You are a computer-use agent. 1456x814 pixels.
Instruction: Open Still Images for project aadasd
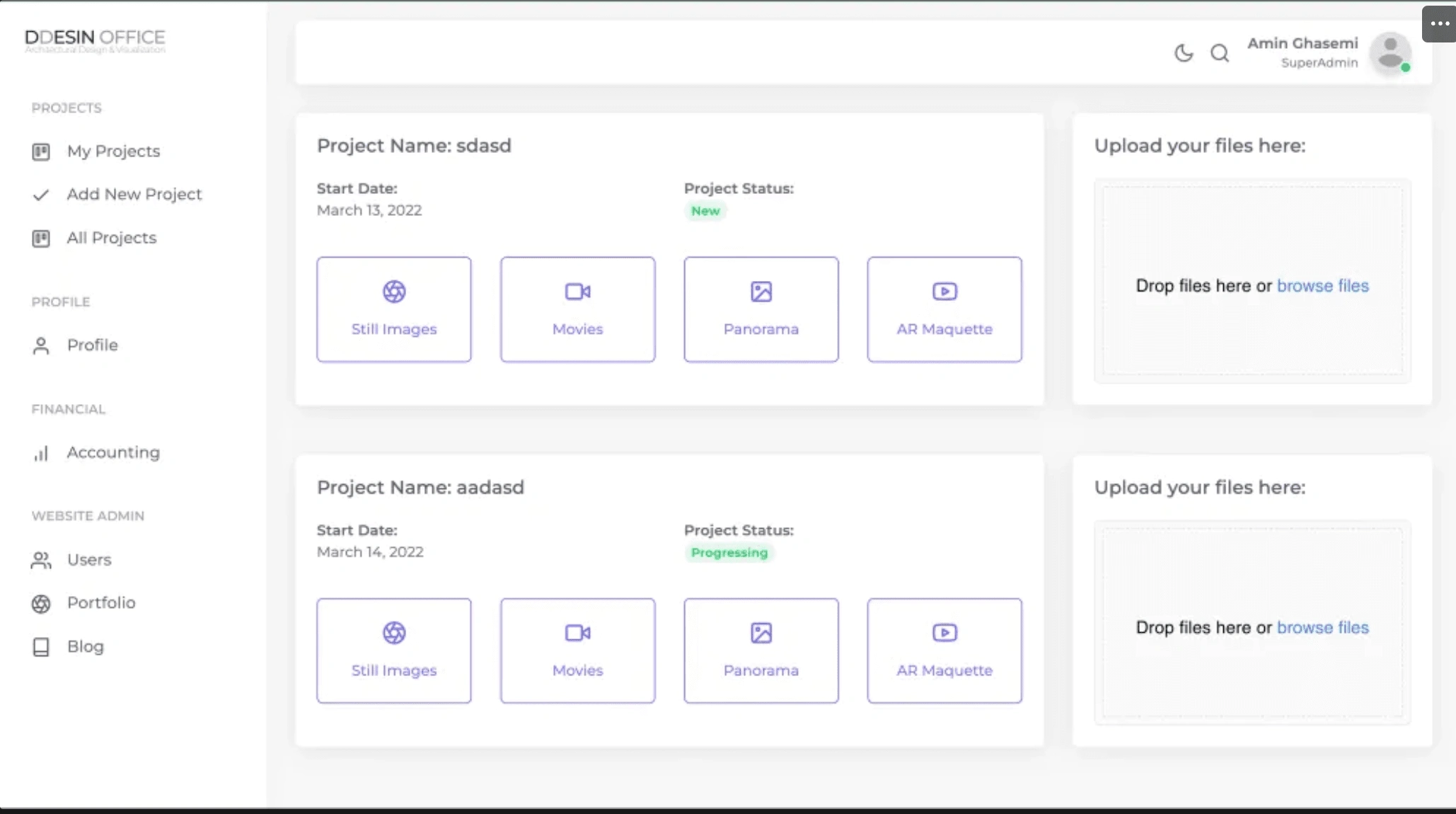click(x=394, y=650)
